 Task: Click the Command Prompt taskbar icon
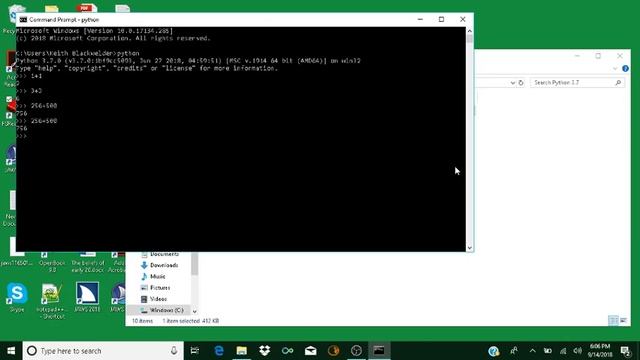coord(379,351)
